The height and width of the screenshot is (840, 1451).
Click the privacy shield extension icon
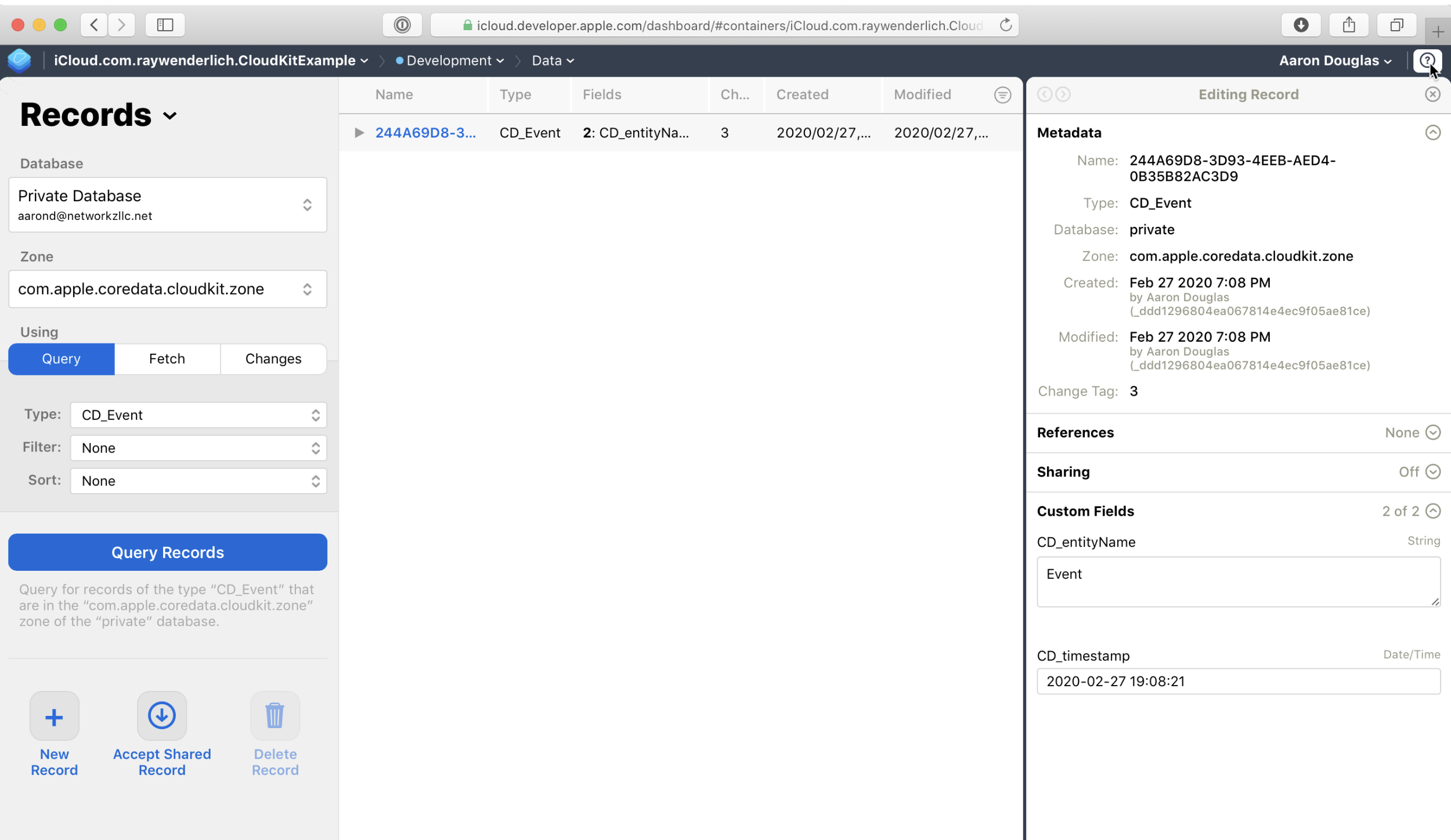click(402, 25)
